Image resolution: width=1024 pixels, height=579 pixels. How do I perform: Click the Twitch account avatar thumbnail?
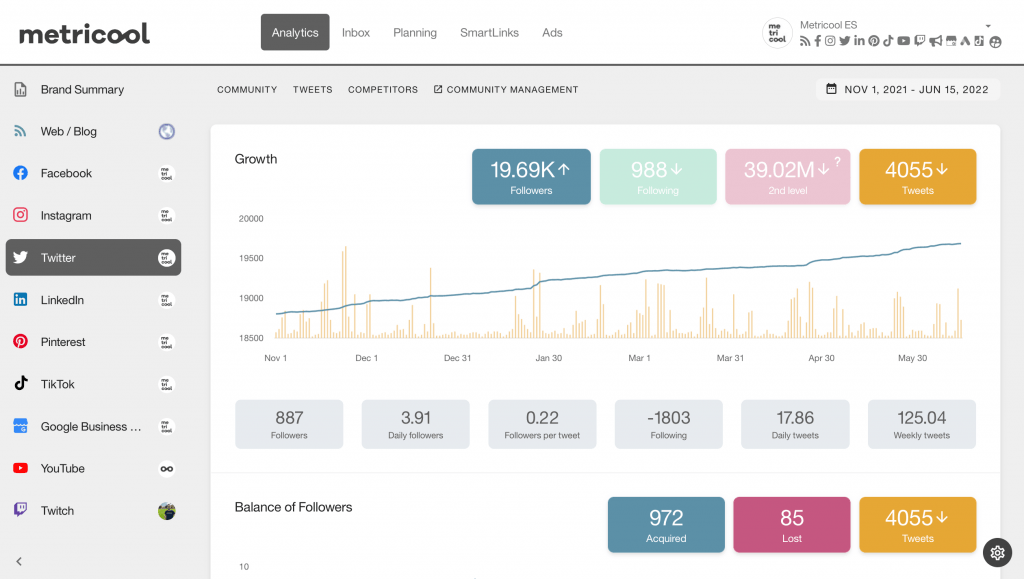tap(167, 510)
